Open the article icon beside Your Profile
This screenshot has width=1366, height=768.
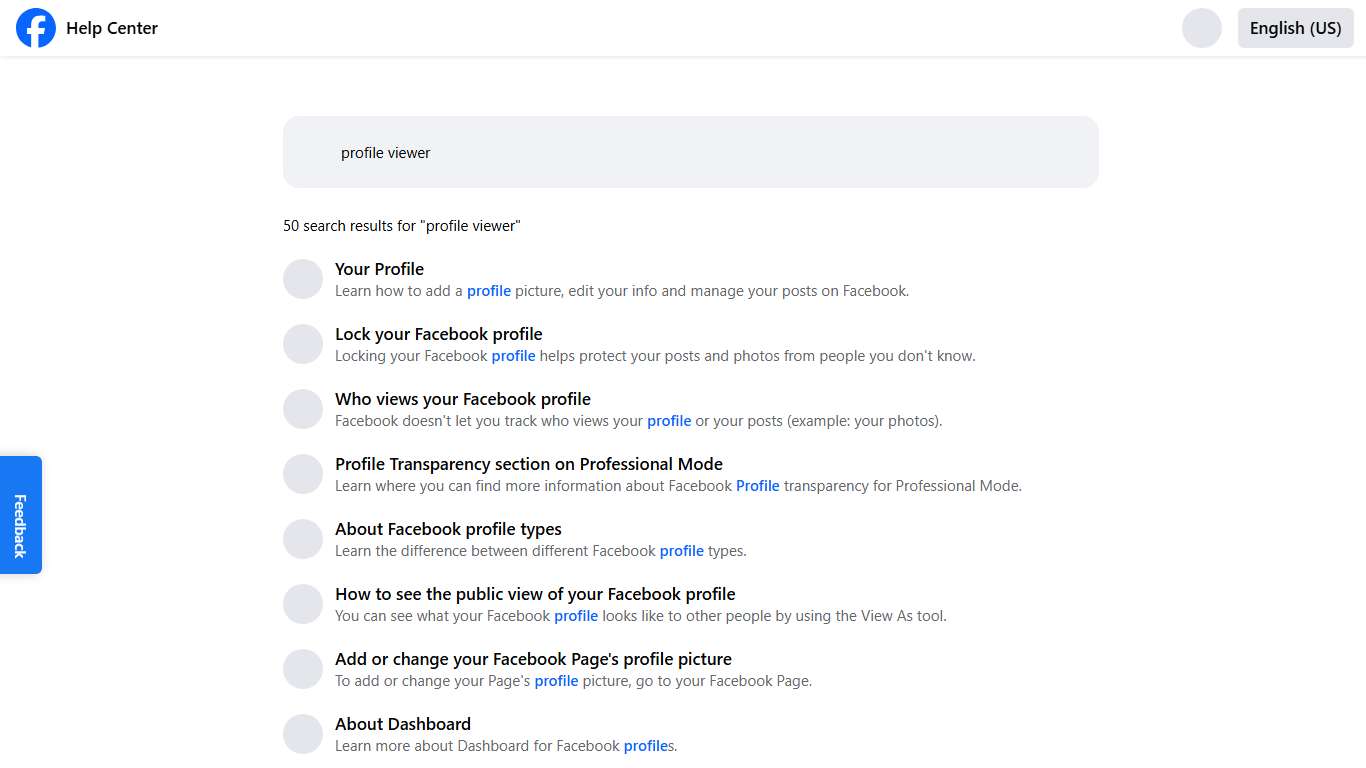click(x=303, y=279)
